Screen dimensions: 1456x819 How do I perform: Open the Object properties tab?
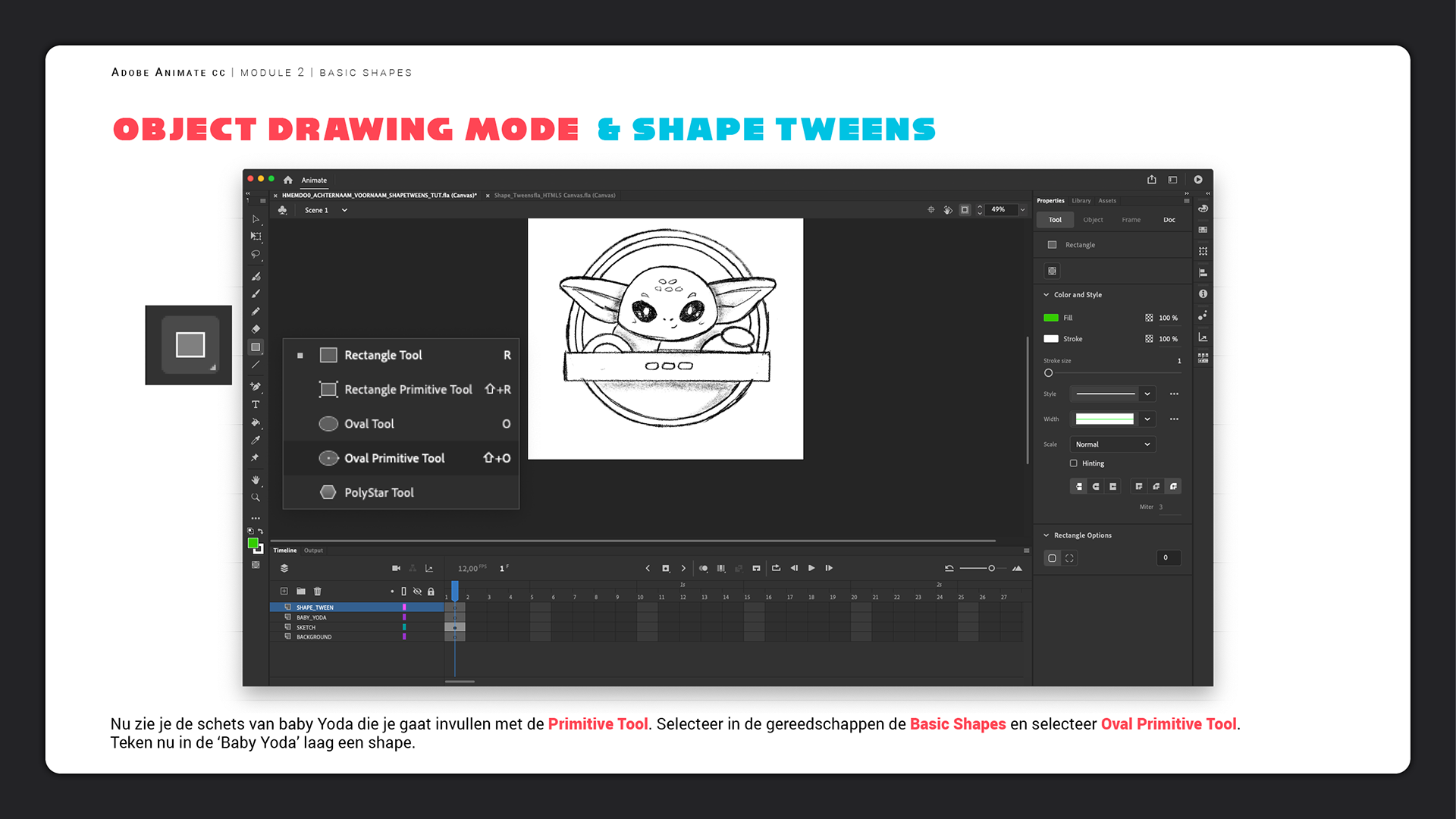[1093, 219]
